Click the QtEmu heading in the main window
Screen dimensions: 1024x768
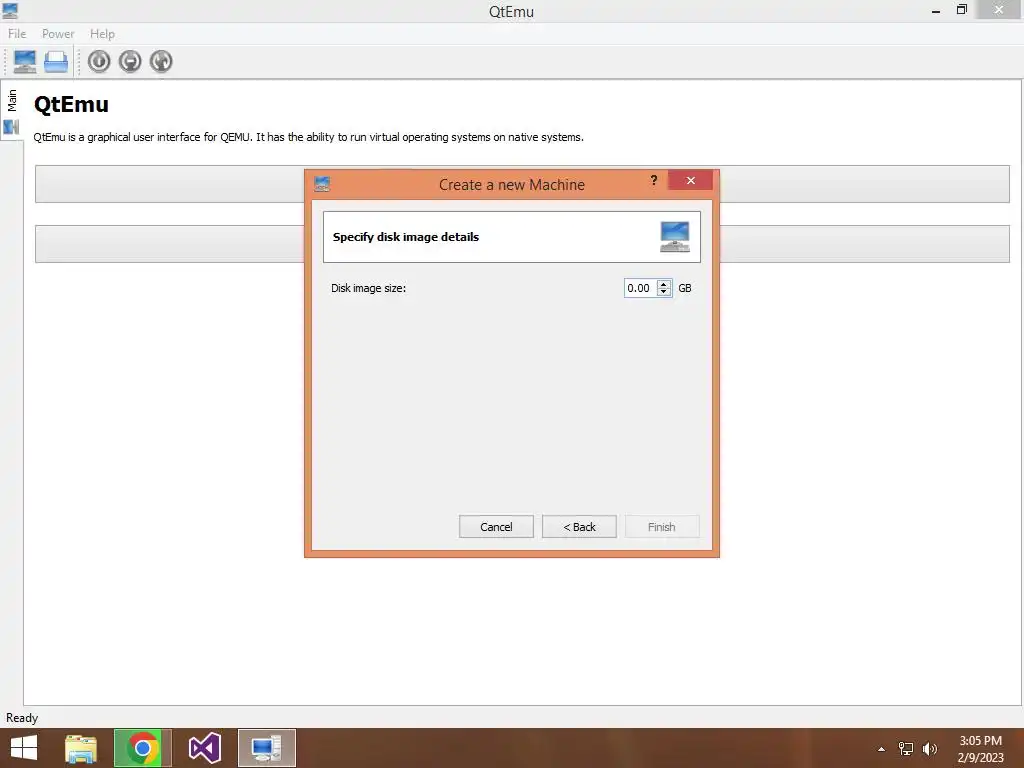[x=71, y=104]
